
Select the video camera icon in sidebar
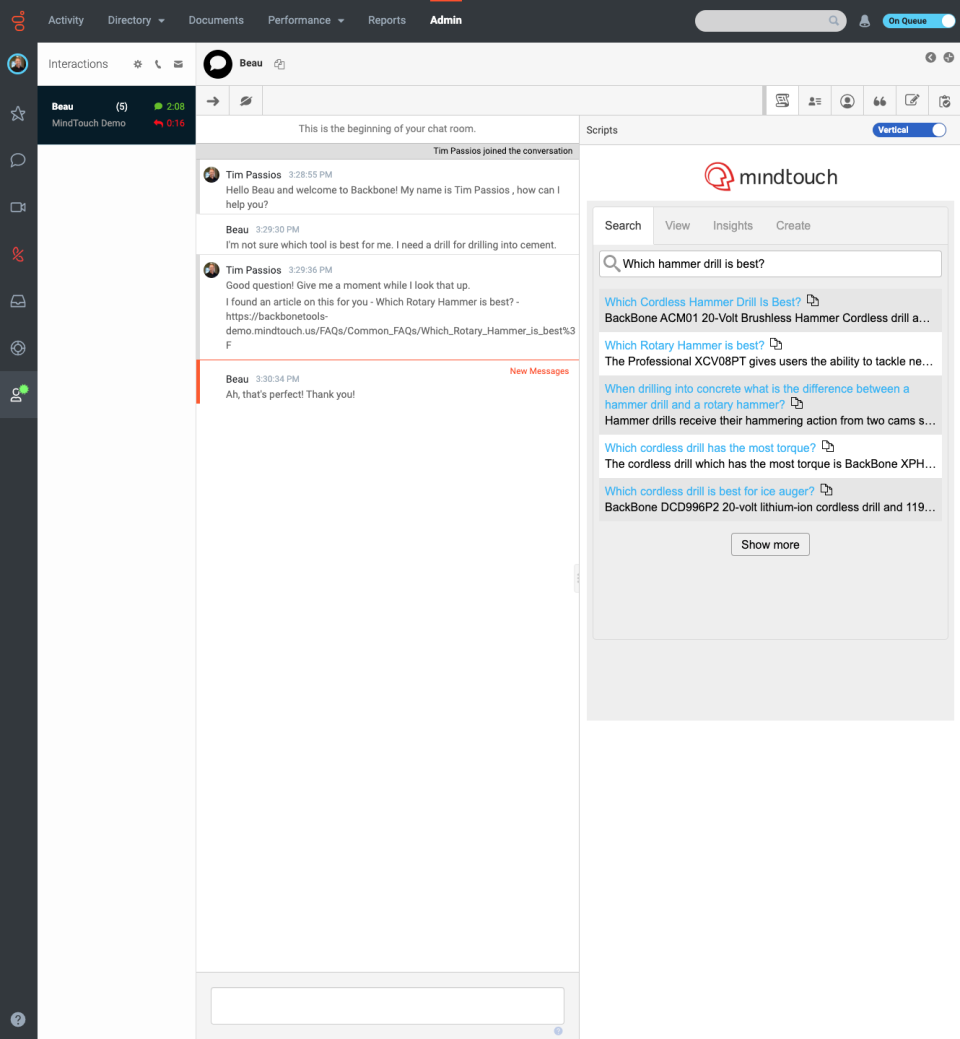pyautogui.click(x=17, y=207)
